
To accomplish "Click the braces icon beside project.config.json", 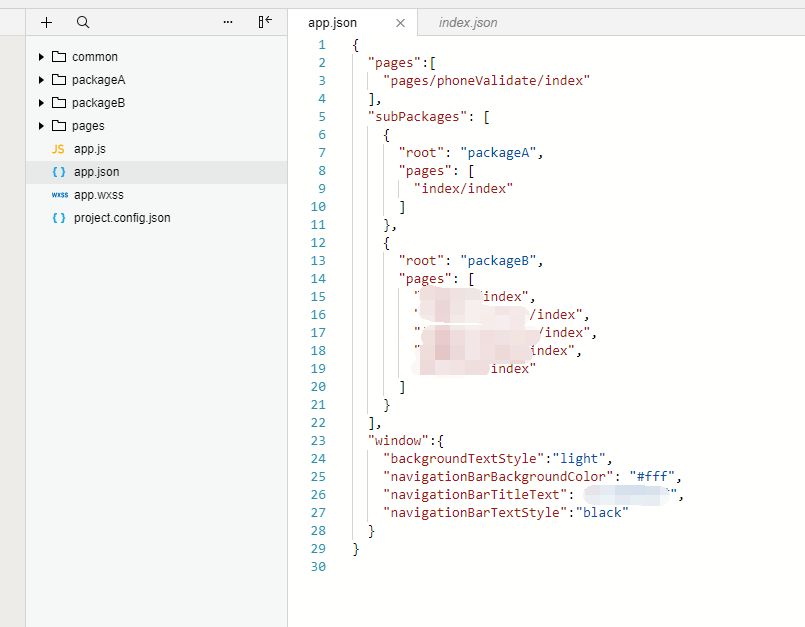I will tap(59, 218).
